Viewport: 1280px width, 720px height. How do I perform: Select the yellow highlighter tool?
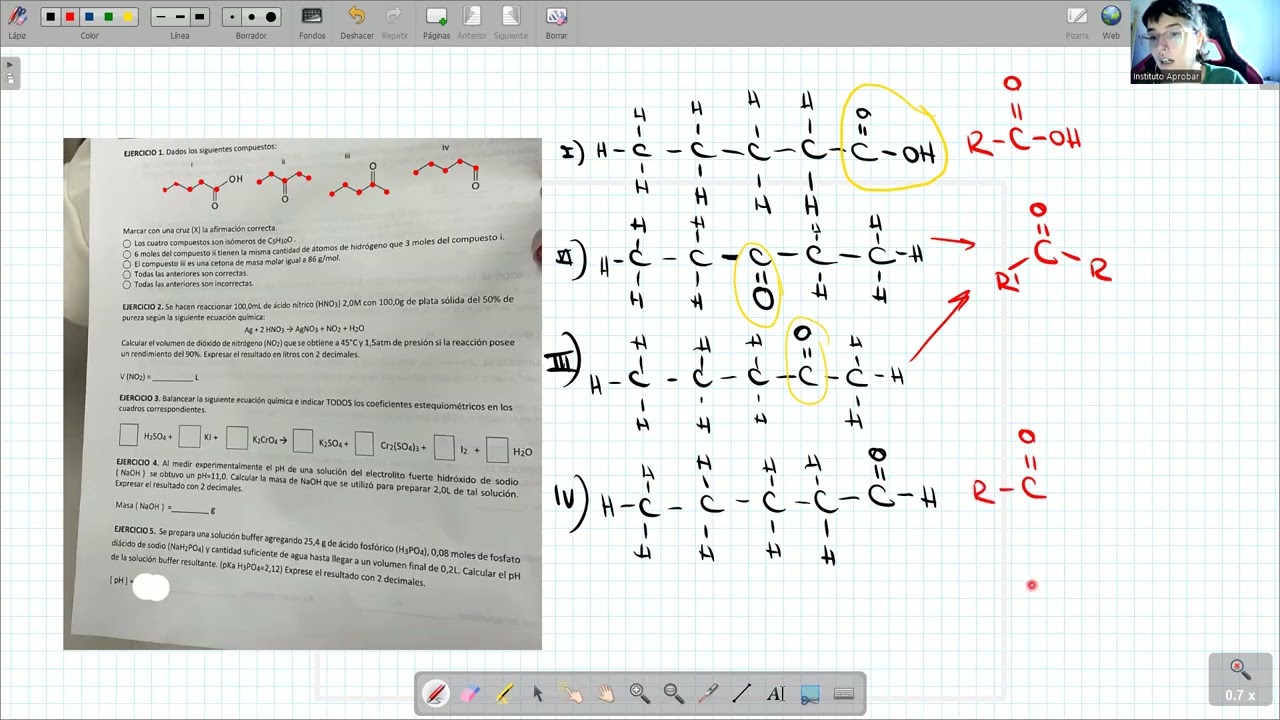click(x=504, y=693)
